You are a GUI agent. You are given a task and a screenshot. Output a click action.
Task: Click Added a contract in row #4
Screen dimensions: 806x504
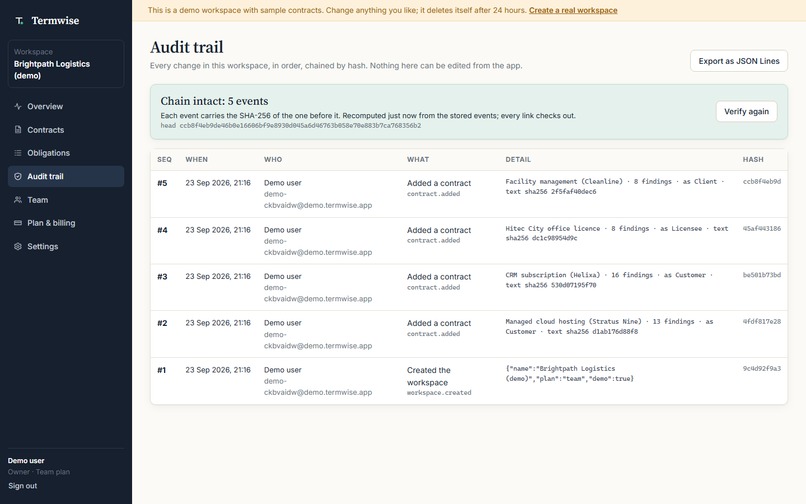(x=439, y=230)
